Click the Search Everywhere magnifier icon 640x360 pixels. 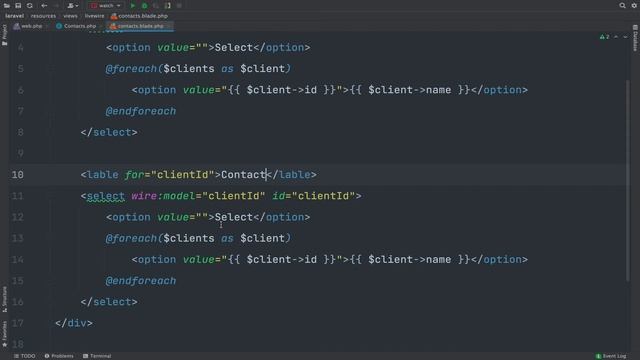622,6
